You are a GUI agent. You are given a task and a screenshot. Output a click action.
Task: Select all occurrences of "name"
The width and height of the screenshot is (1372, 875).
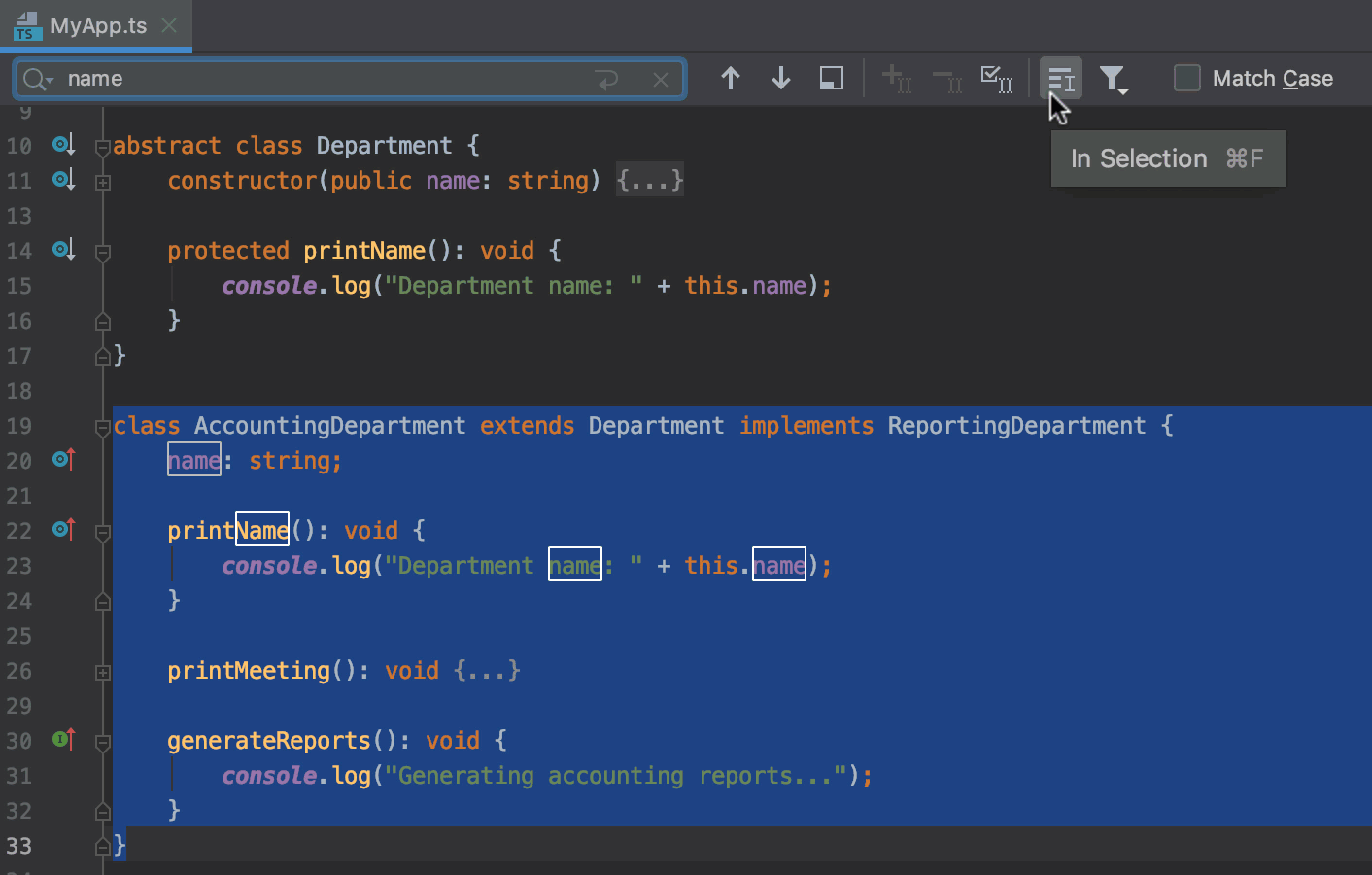tap(997, 78)
